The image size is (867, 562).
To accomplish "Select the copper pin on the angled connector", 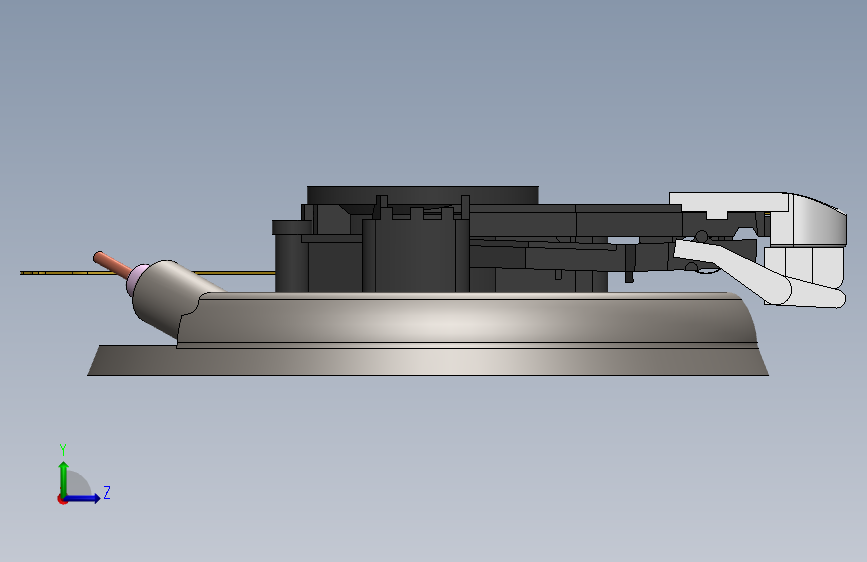I will 112,264.
